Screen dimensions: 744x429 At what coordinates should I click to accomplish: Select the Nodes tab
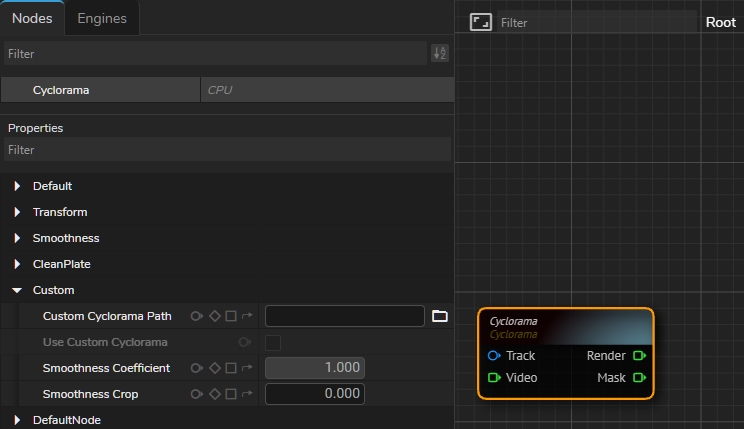click(32, 18)
